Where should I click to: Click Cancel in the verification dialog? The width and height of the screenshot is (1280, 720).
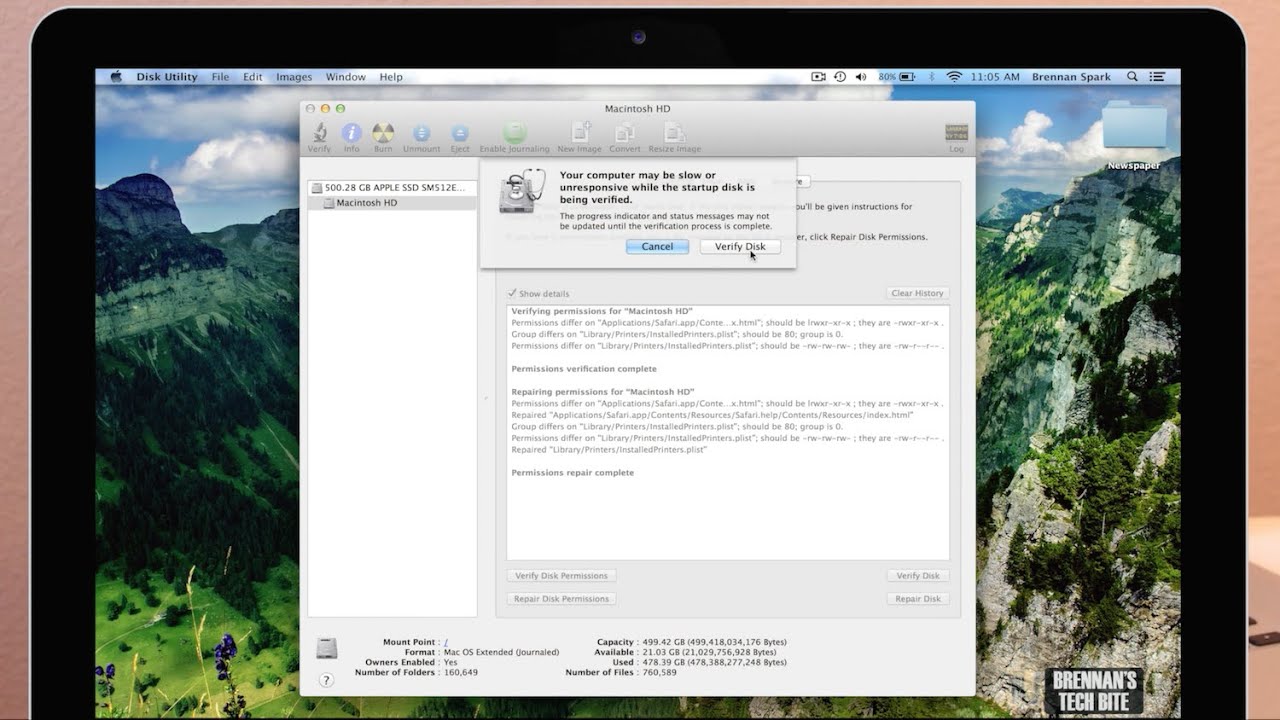[x=657, y=246]
